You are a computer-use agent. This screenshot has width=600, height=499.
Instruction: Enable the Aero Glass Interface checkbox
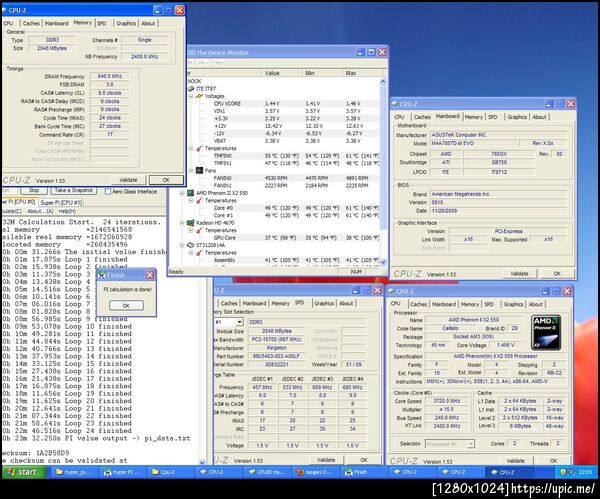106,190
